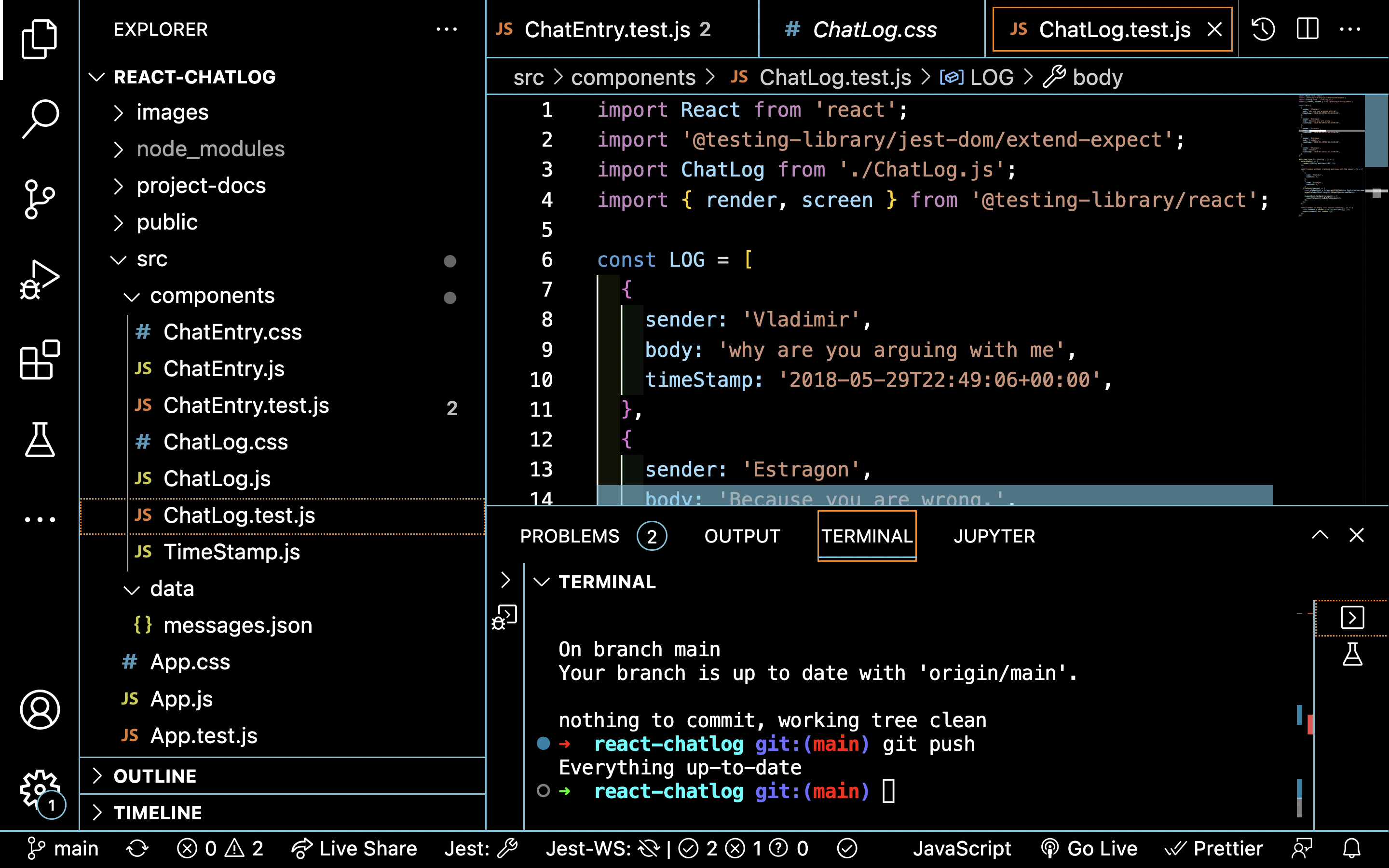
Task: Open Run and Debug view
Action: (40, 280)
